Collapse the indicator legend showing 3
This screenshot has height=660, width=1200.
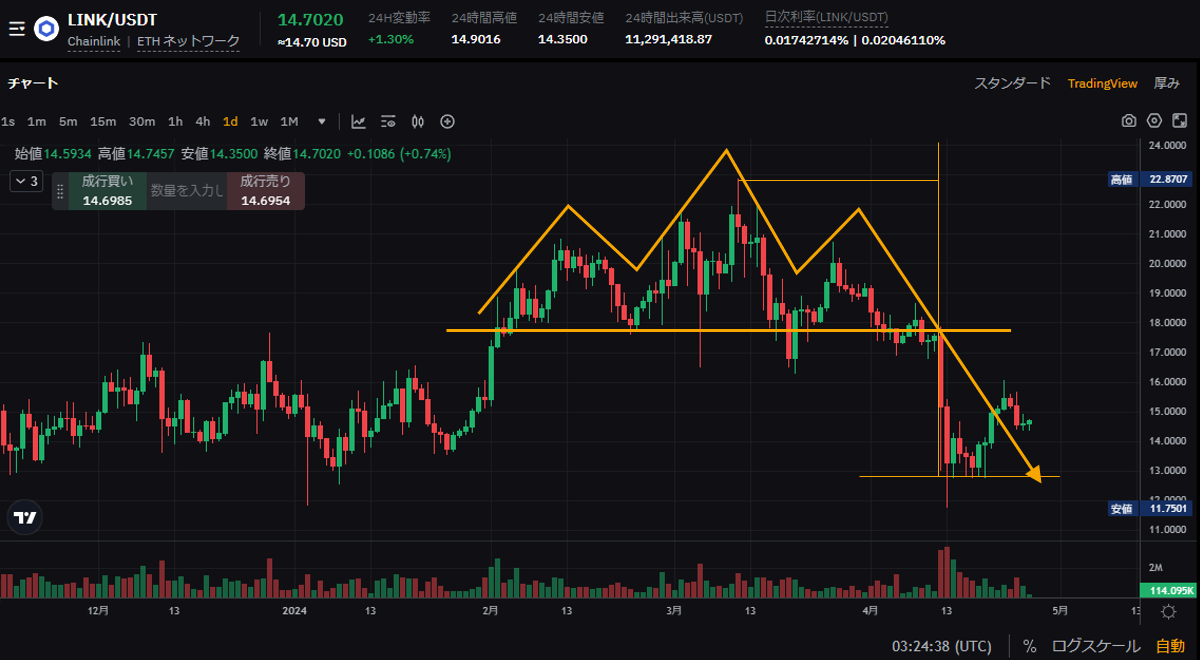[x=26, y=181]
